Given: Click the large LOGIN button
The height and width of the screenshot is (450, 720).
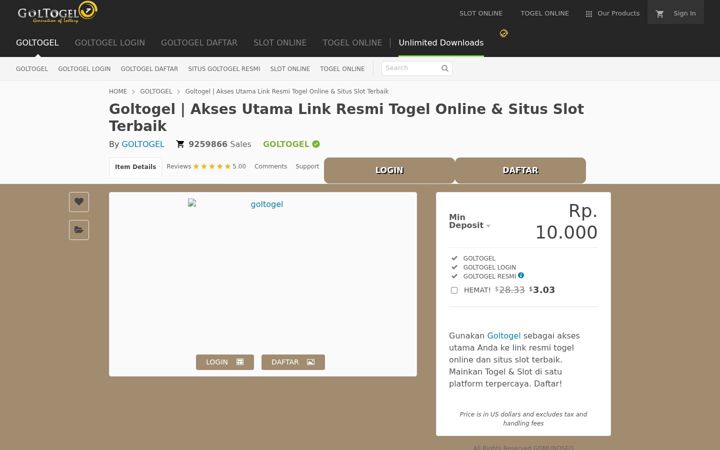Looking at the screenshot, I should coord(389,170).
